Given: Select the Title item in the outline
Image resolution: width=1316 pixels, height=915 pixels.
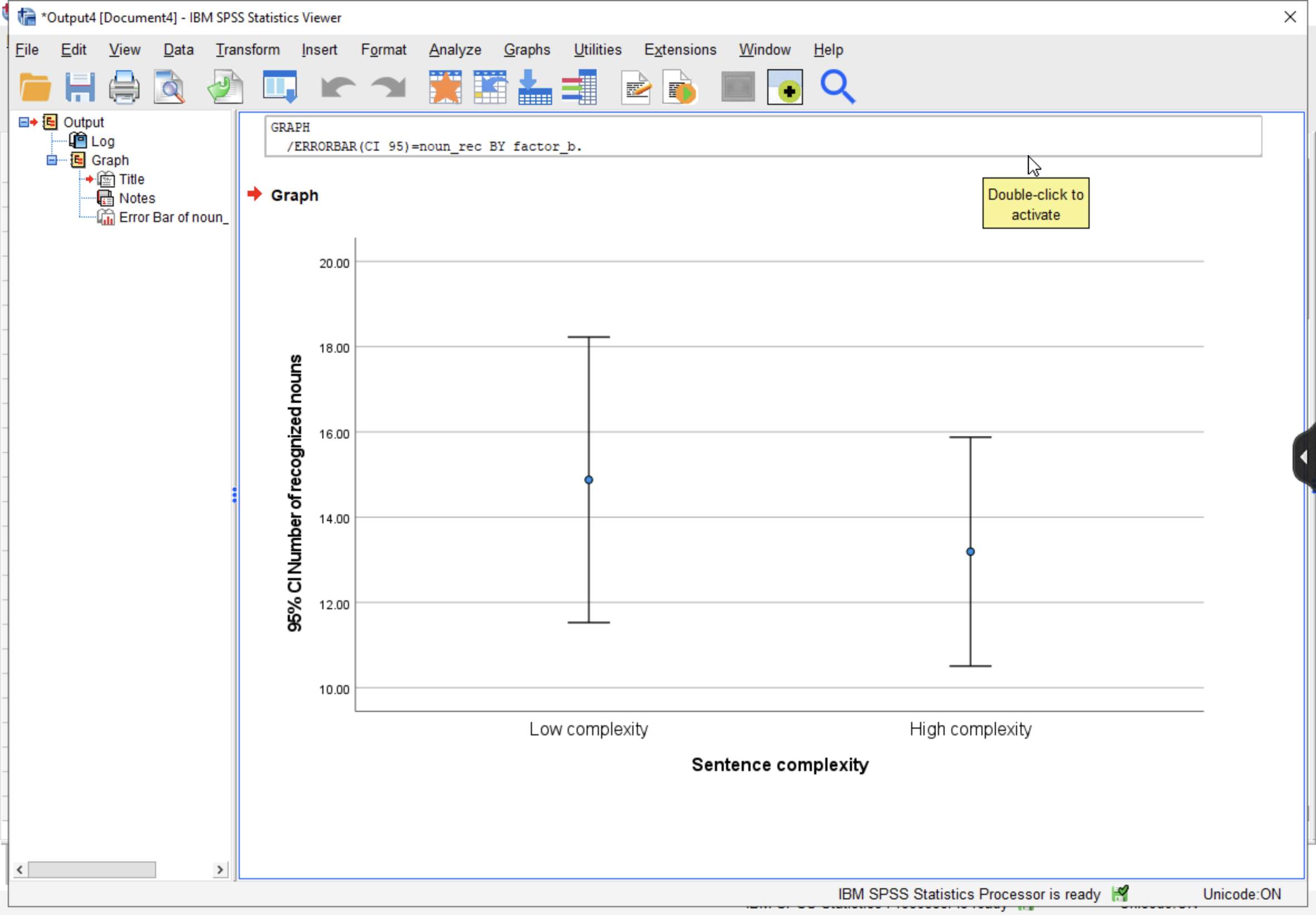Looking at the screenshot, I should point(131,179).
